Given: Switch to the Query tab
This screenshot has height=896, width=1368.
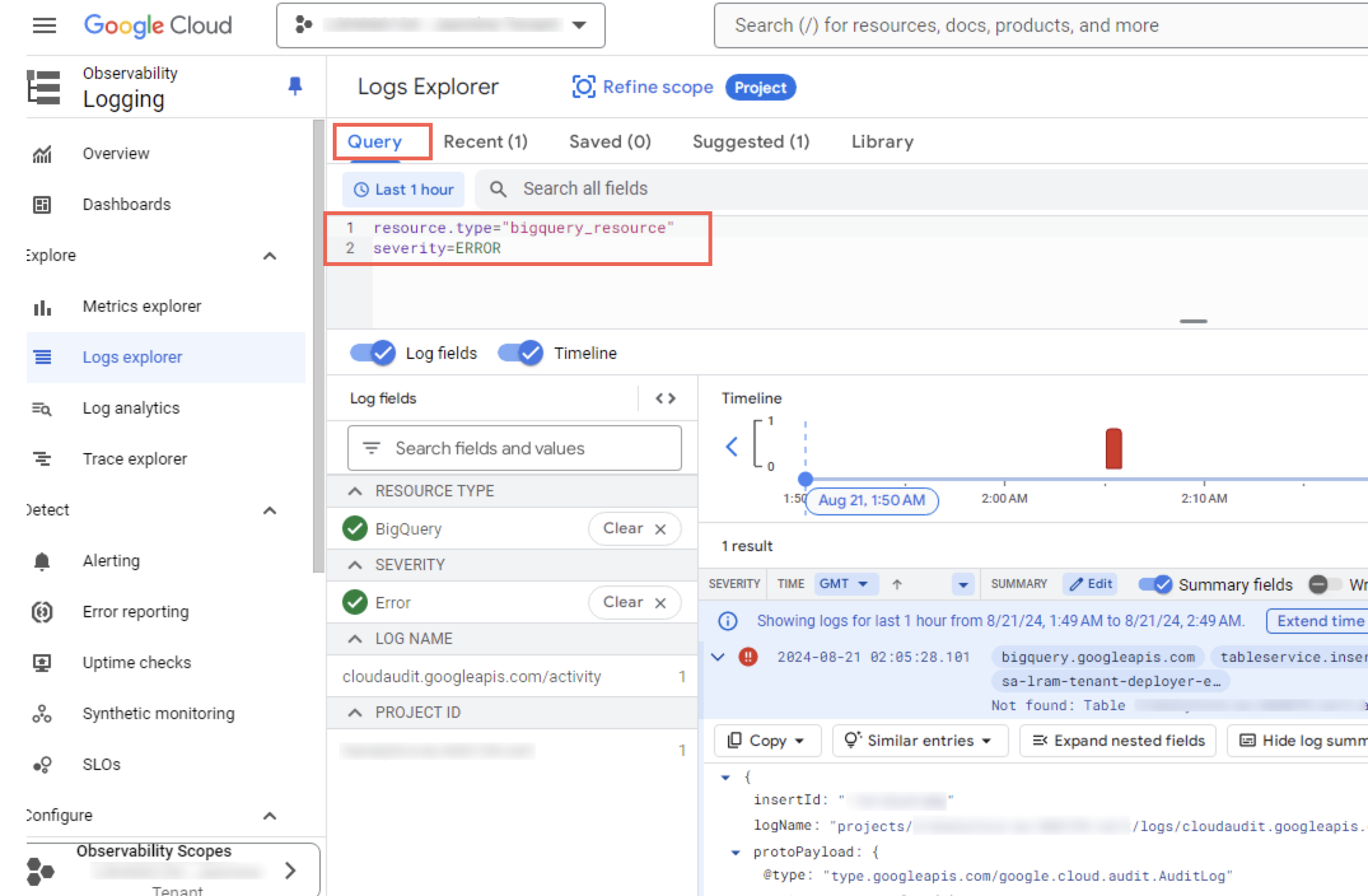Looking at the screenshot, I should (375, 141).
